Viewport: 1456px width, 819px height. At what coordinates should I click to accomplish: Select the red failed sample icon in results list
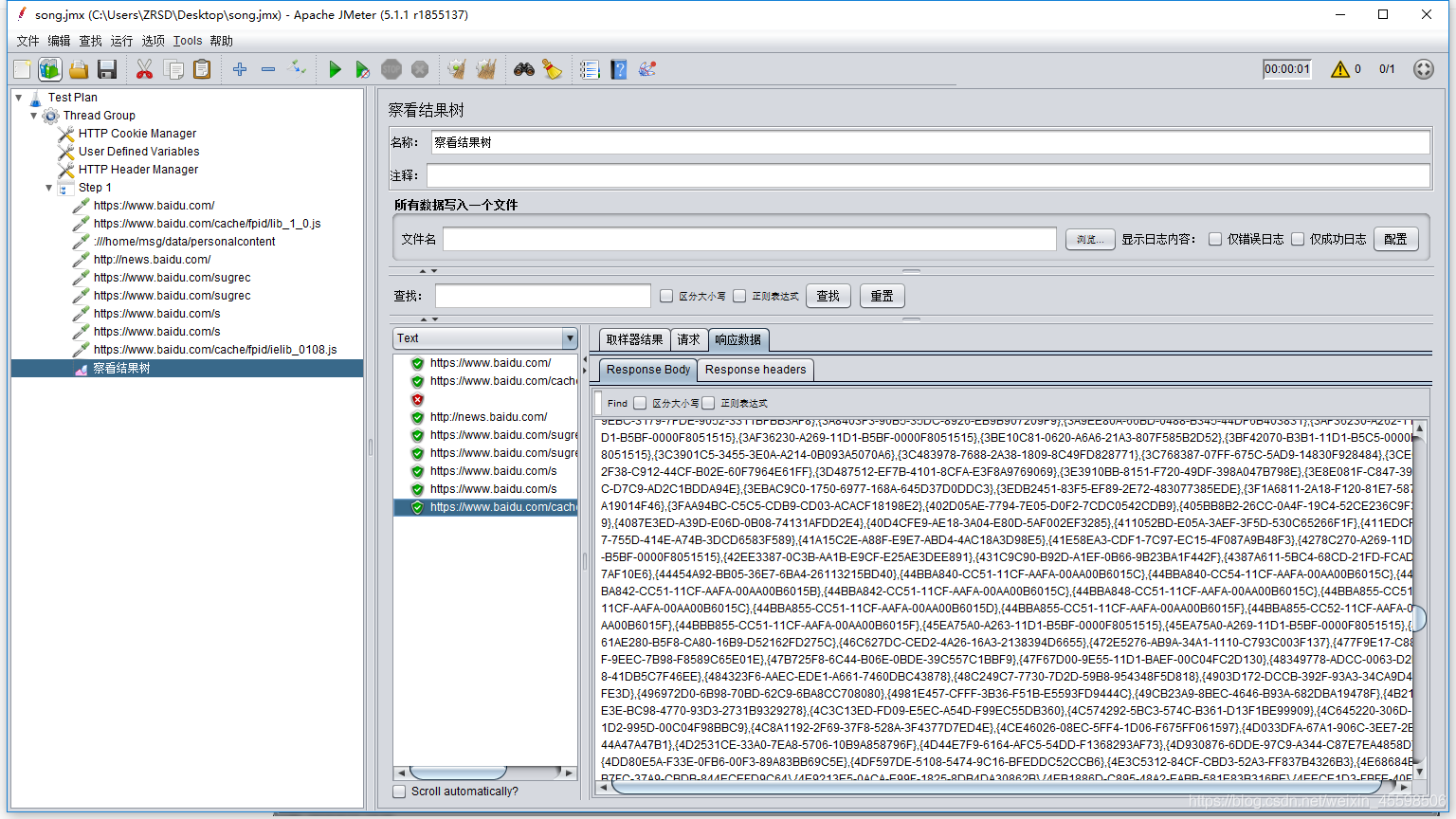tap(417, 399)
